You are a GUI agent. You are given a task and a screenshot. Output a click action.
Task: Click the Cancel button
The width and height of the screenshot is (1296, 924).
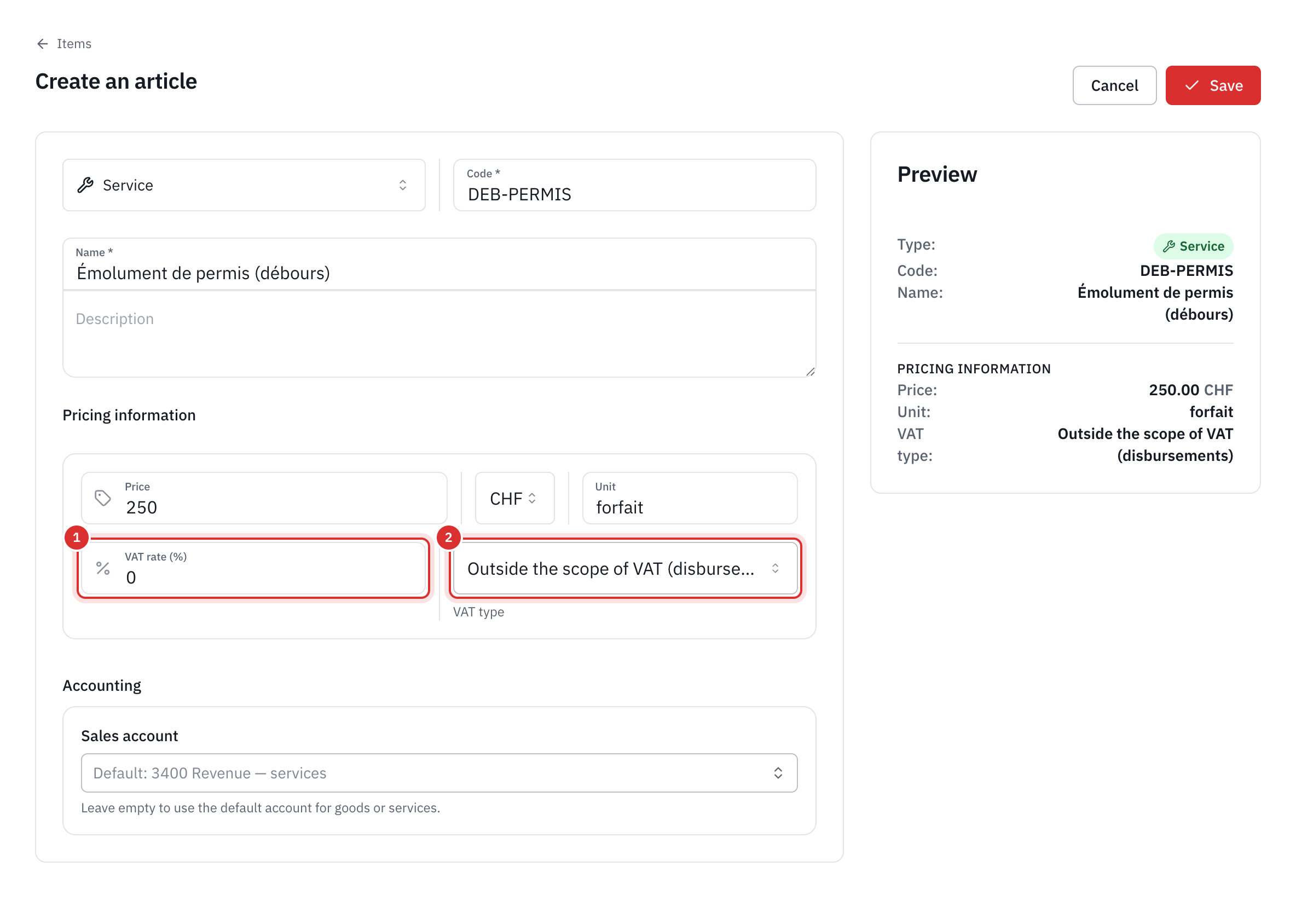click(x=1114, y=85)
